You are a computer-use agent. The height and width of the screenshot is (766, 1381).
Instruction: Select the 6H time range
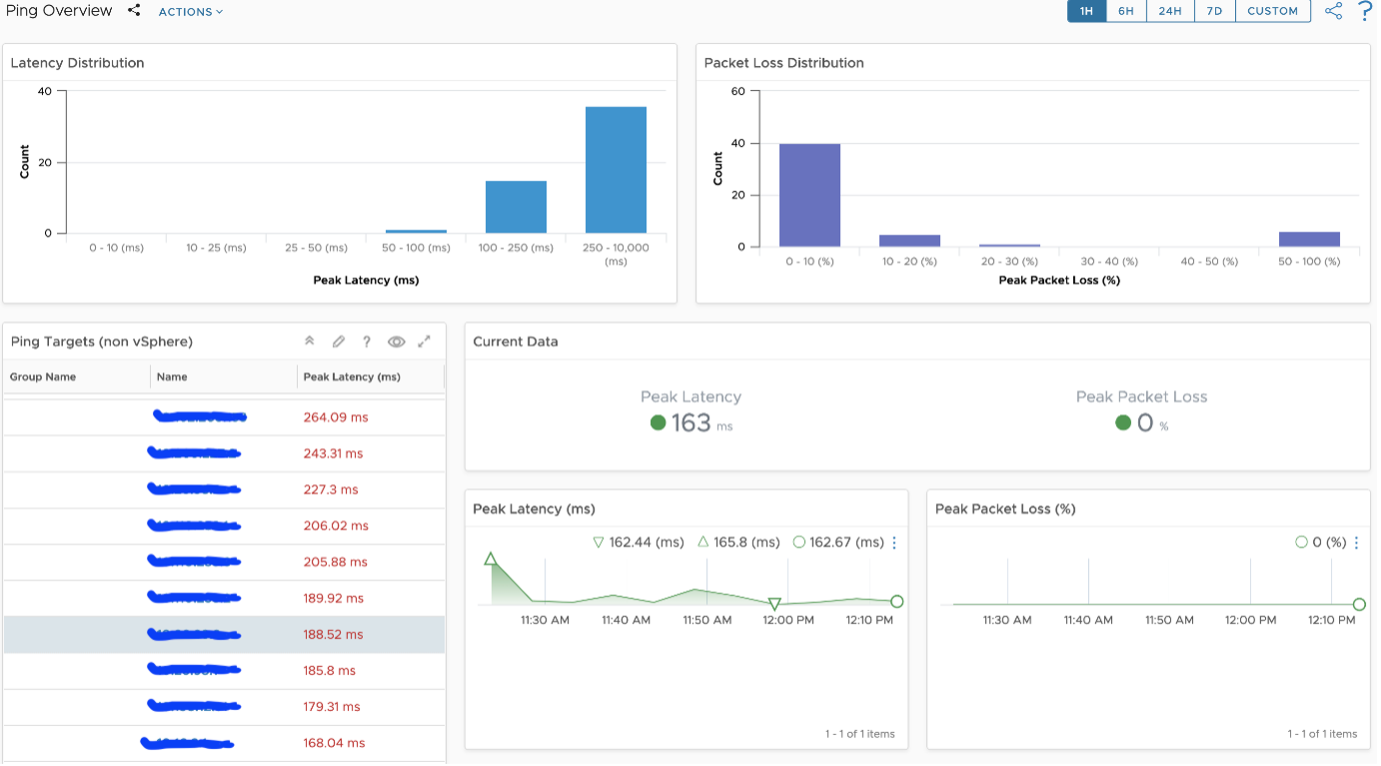(x=1126, y=11)
